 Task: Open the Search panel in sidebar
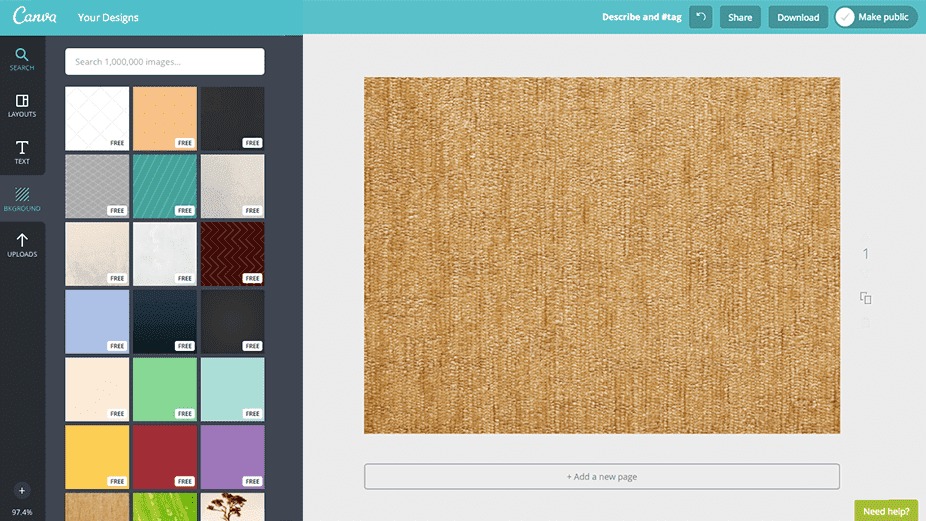tap(22, 59)
